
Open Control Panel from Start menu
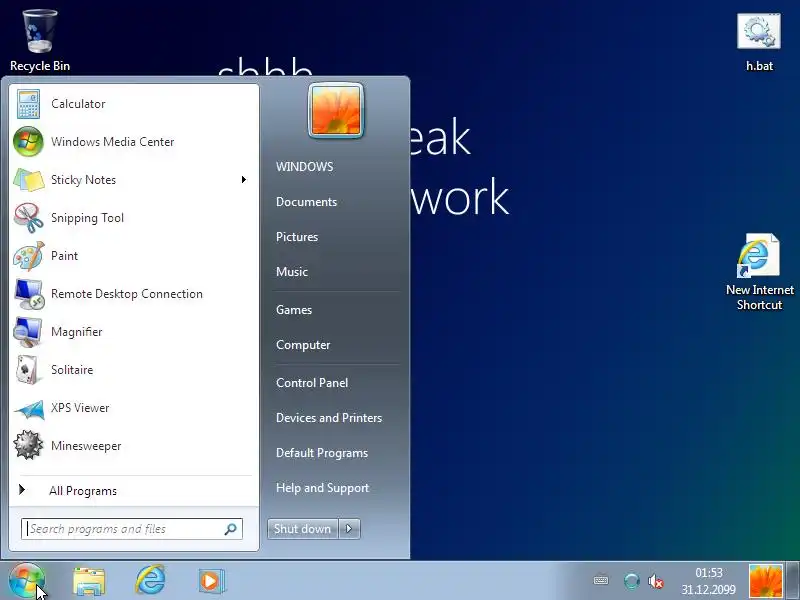click(x=312, y=383)
